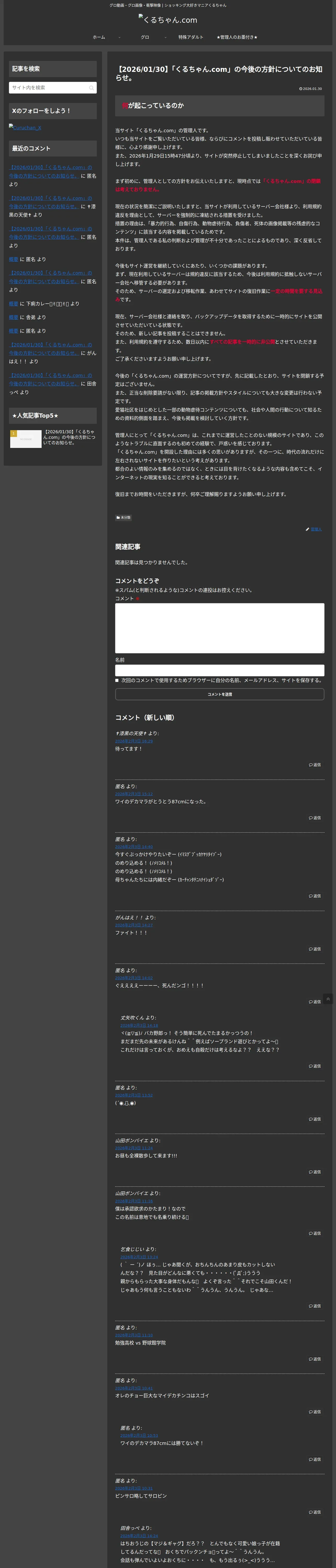Viewport: 336px width, 1568px height.
Task: Open the 特殊アダルト navigation item
Action: 191,37
